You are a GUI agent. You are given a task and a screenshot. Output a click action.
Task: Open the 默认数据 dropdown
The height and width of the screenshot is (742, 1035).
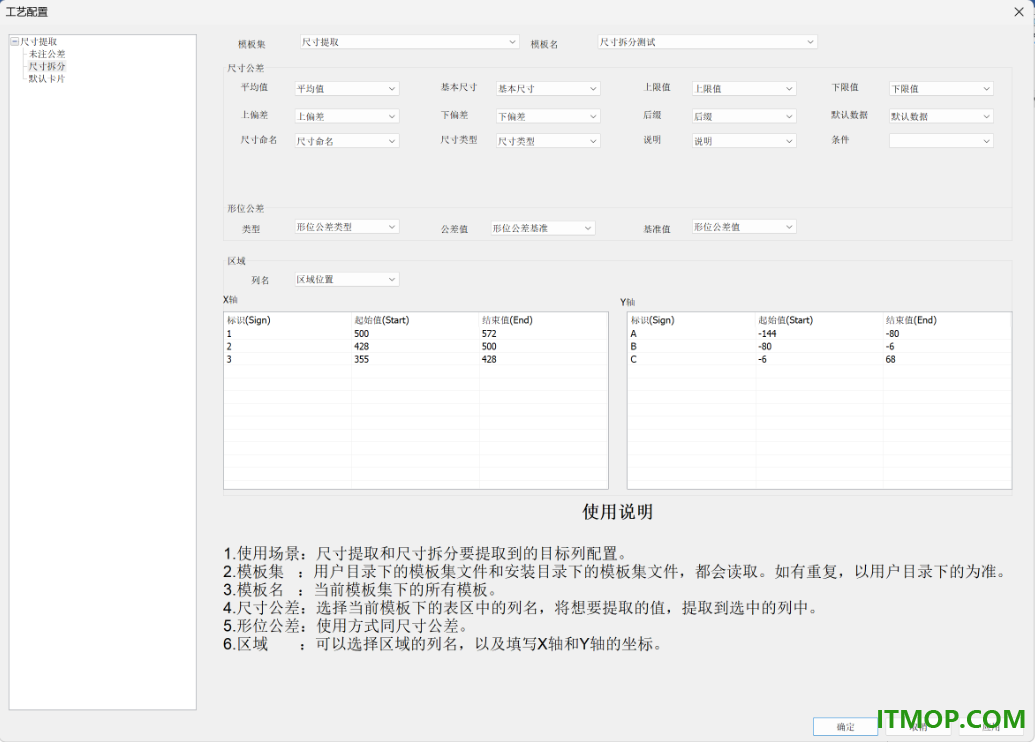coord(941,116)
